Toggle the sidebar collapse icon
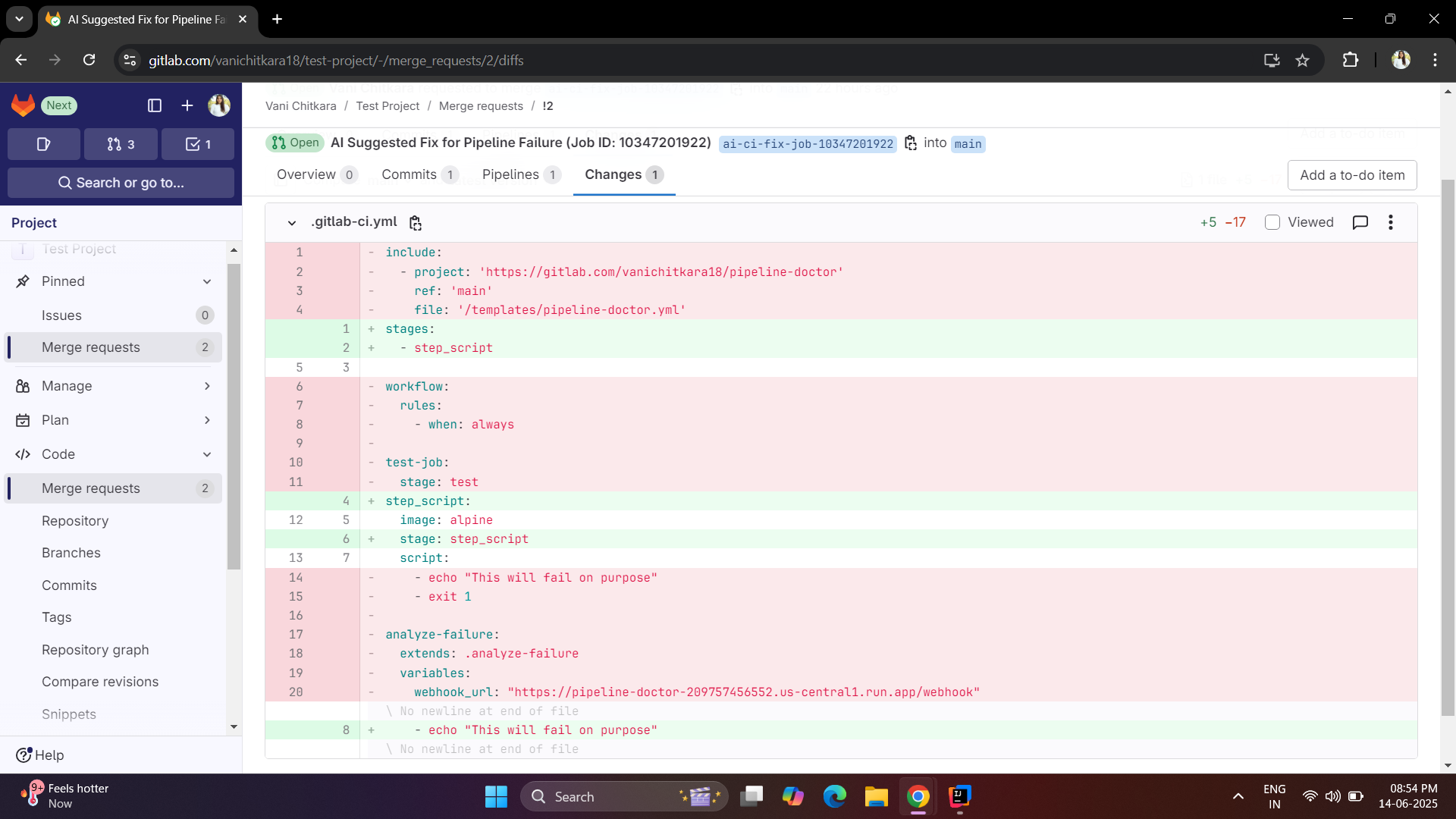 (x=155, y=105)
